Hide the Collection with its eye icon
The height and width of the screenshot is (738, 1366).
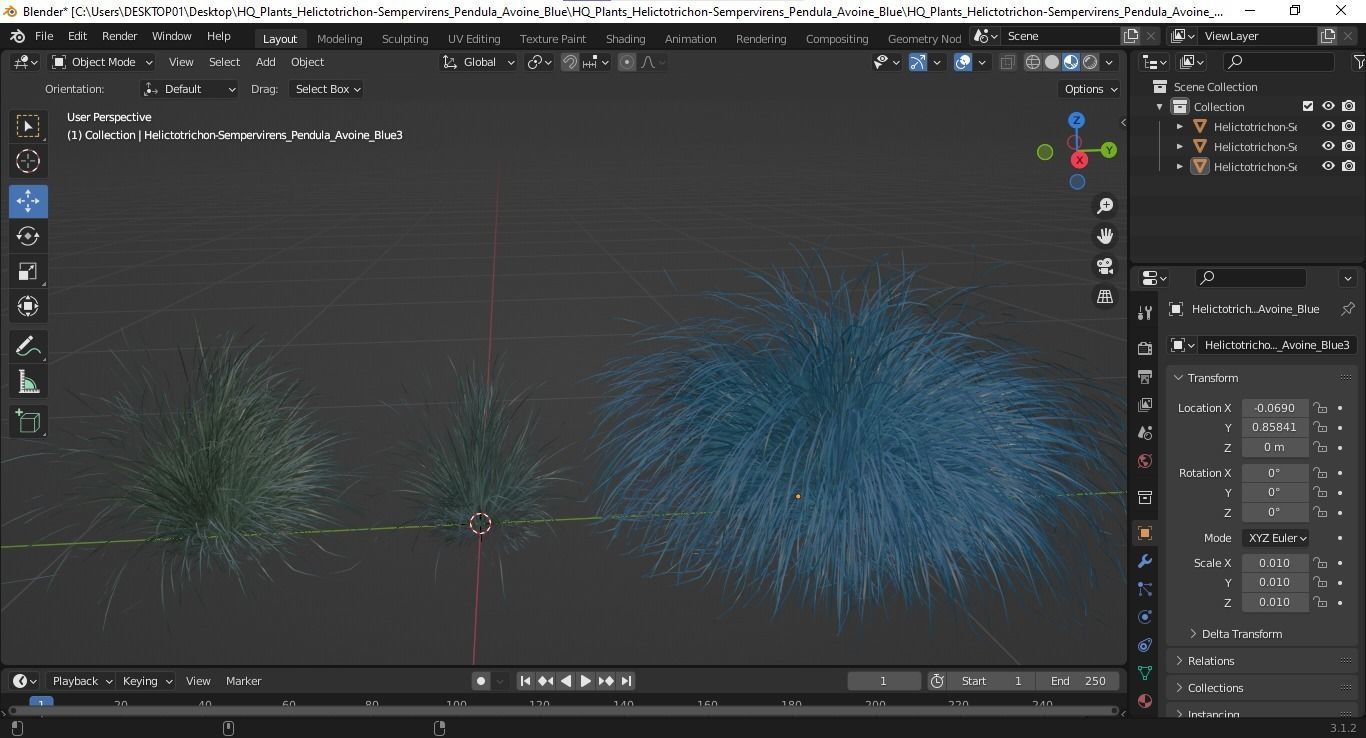[1328, 106]
